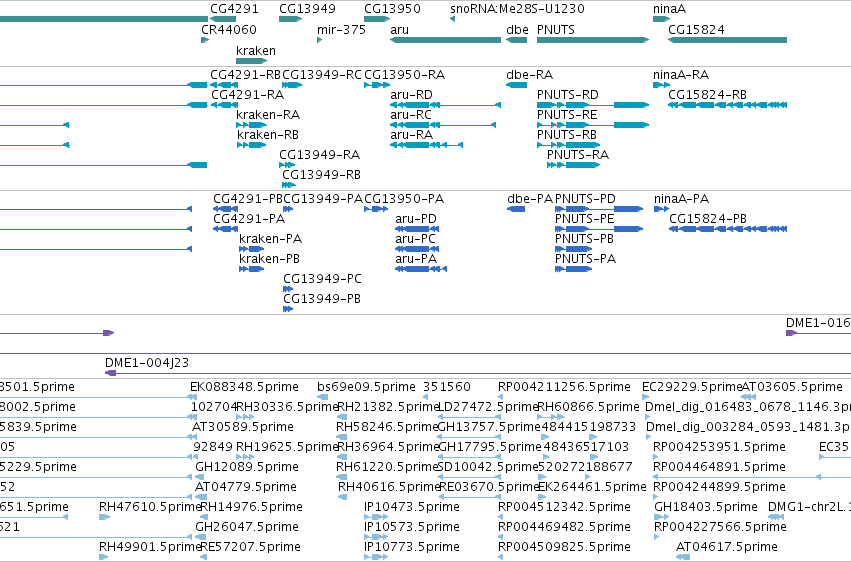The image size is (851, 562).
Task: Select the ninaA-RA transcript
Action: click(x=662, y=85)
